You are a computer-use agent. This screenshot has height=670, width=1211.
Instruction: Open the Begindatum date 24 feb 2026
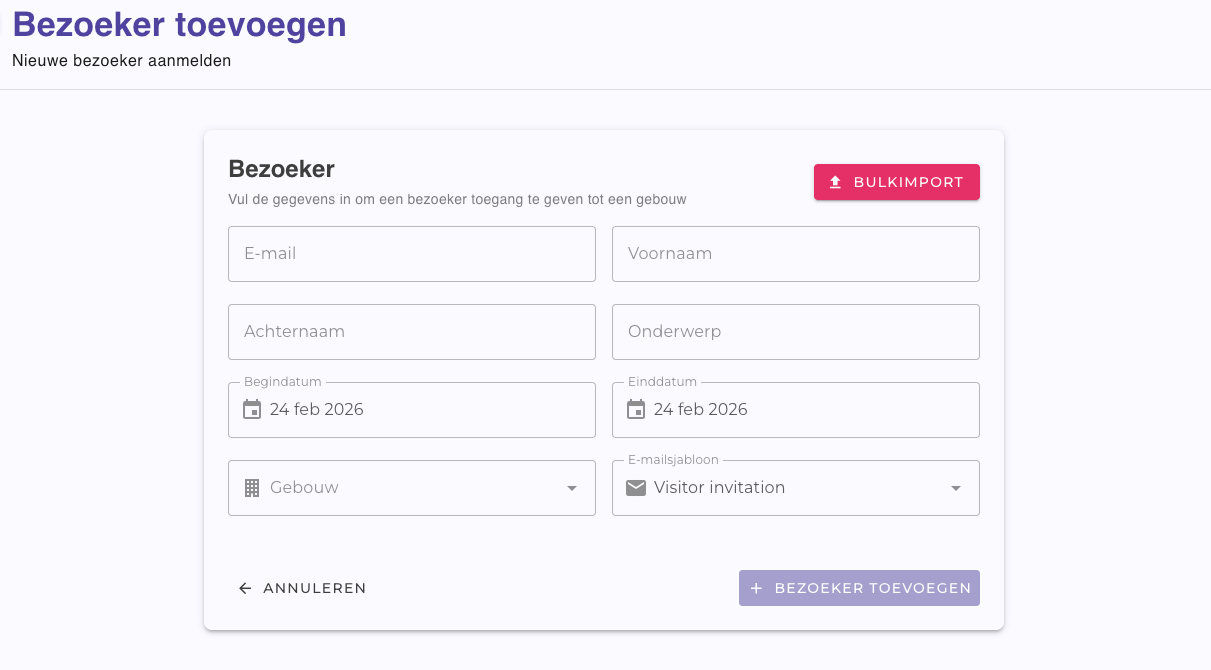pyautogui.click(x=317, y=409)
